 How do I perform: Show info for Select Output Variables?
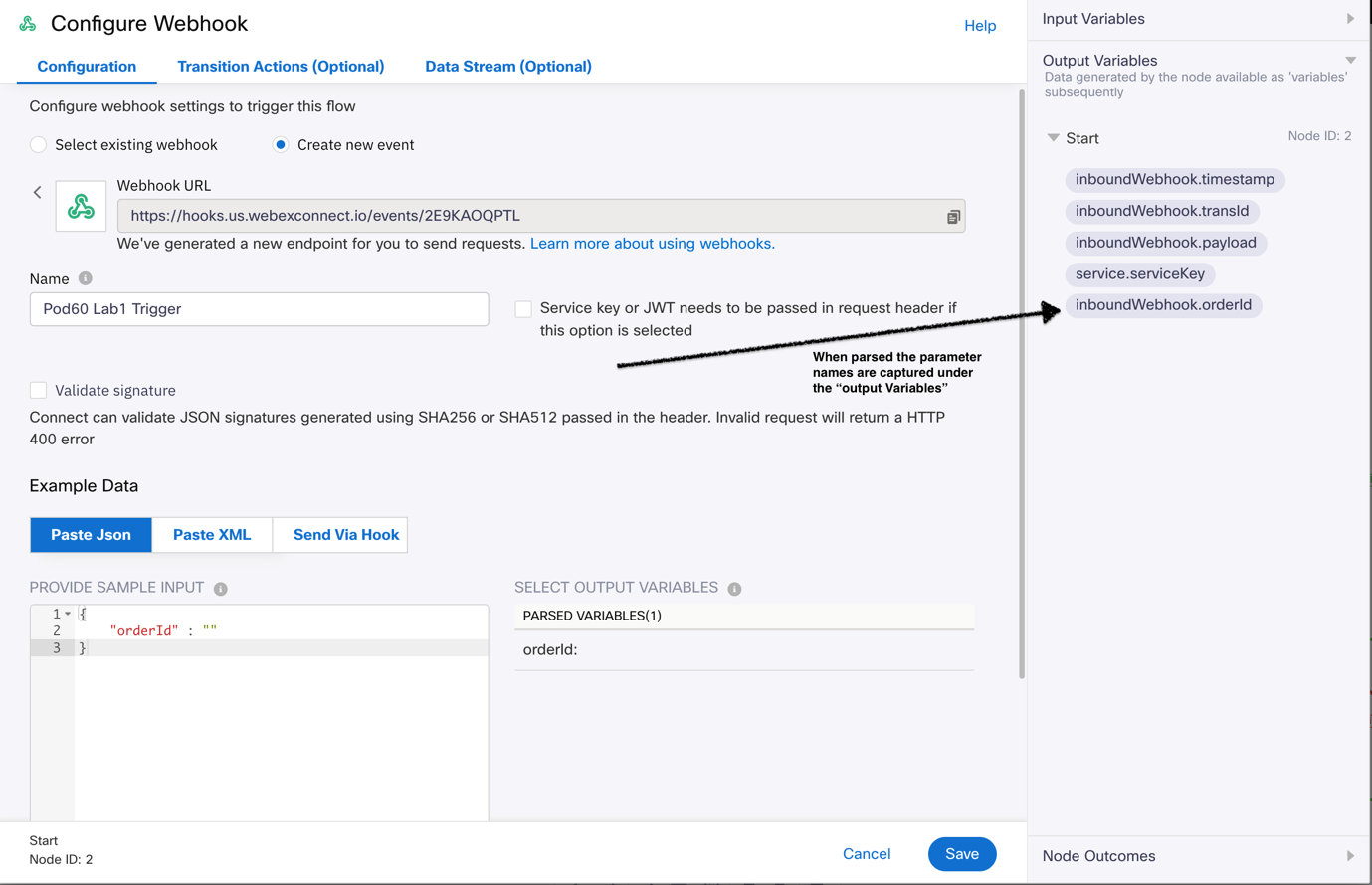(734, 589)
